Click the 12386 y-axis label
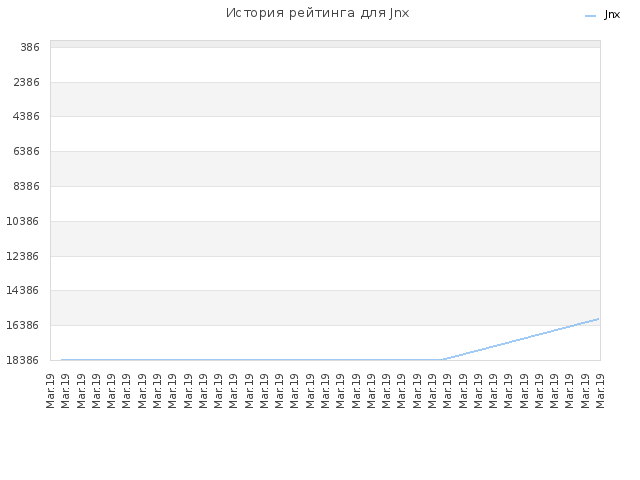 tap(23, 256)
